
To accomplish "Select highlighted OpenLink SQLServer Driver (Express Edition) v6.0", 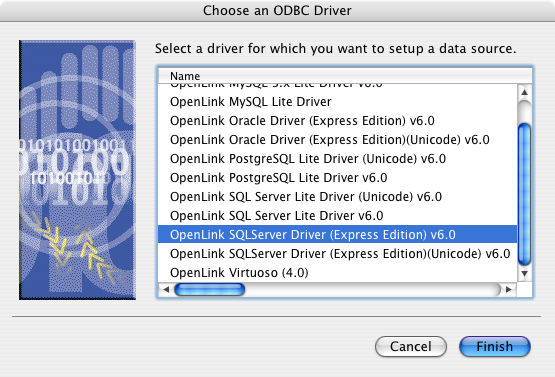I will (337, 235).
